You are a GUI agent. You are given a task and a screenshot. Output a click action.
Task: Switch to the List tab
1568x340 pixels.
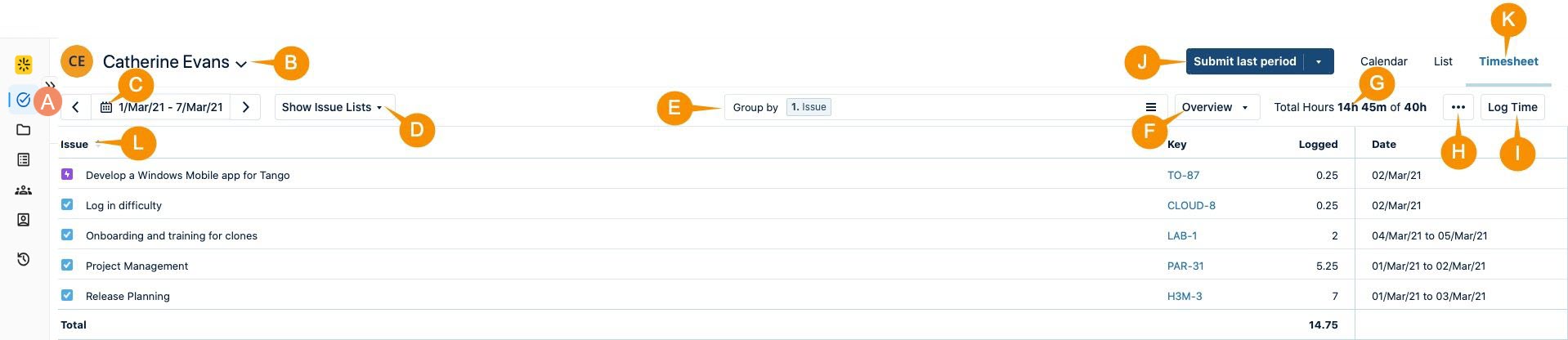1442,61
